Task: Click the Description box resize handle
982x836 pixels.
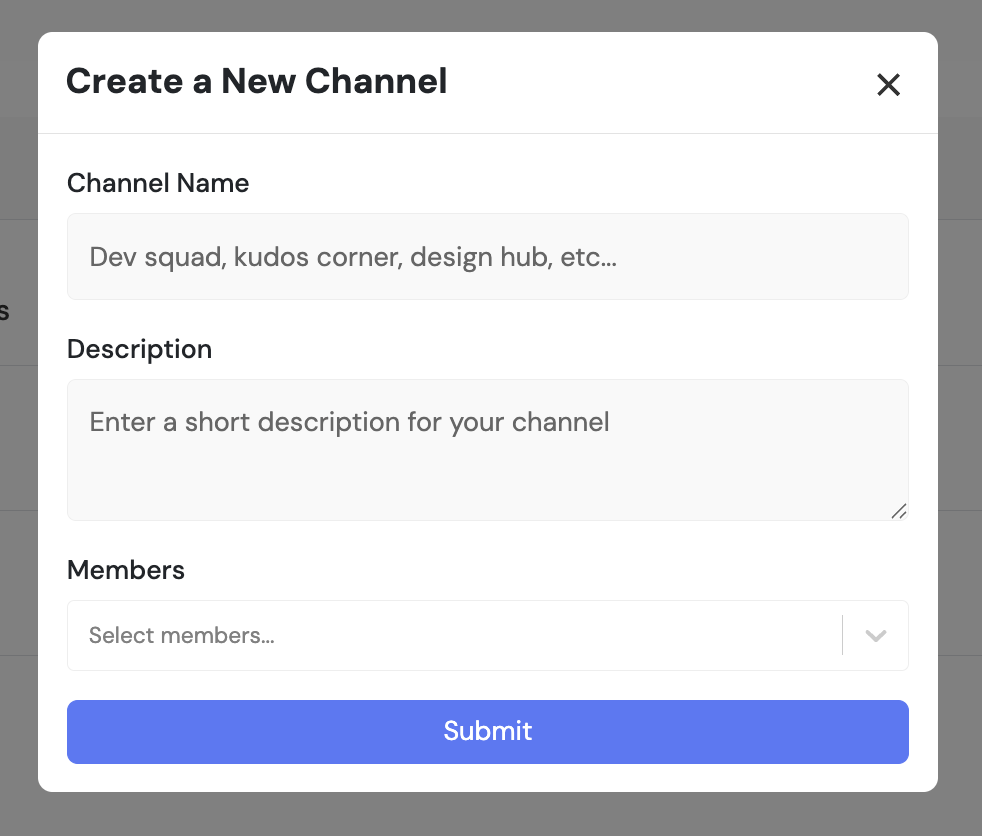Action: point(898,510)
